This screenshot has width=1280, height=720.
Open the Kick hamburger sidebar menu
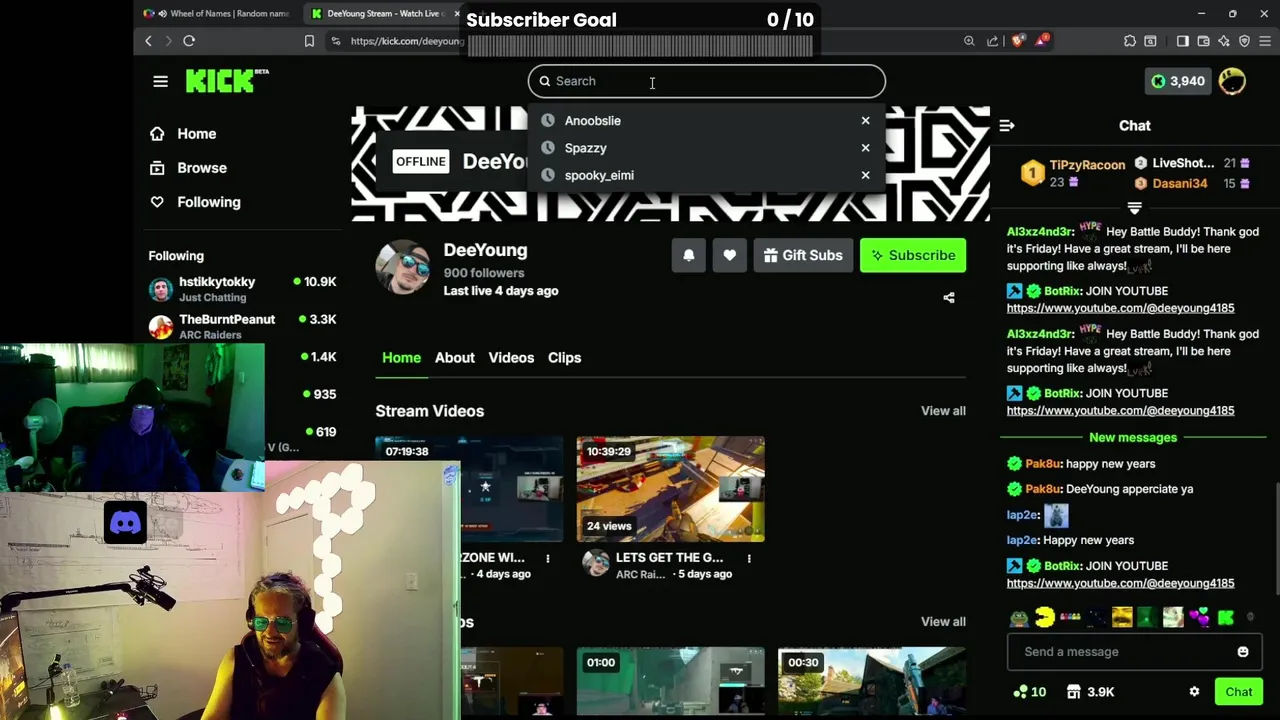pyautogui.click(x=160, y=81)
